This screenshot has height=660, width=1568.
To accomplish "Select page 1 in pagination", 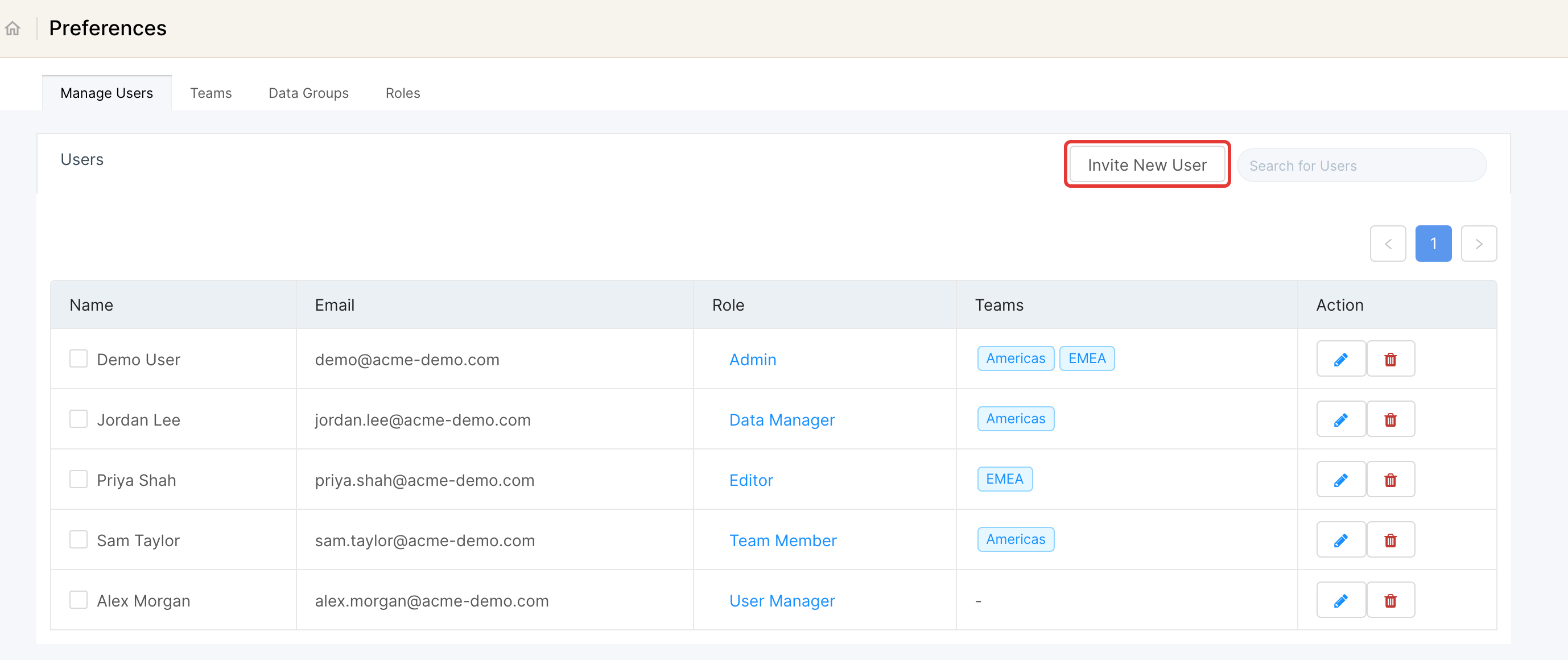I will (x=1434, y=244).
